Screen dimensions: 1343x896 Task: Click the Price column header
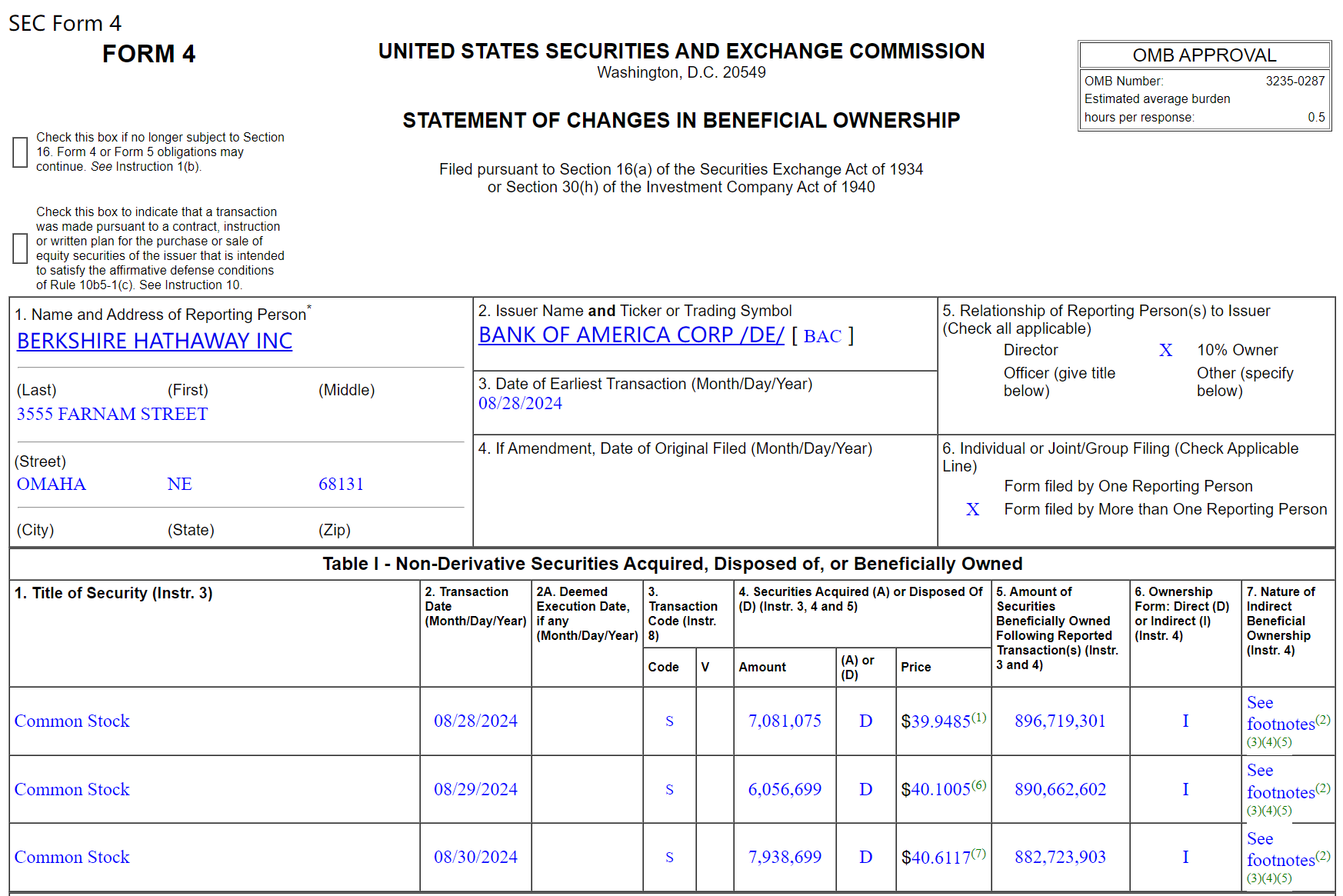click(x=916, y=667)
